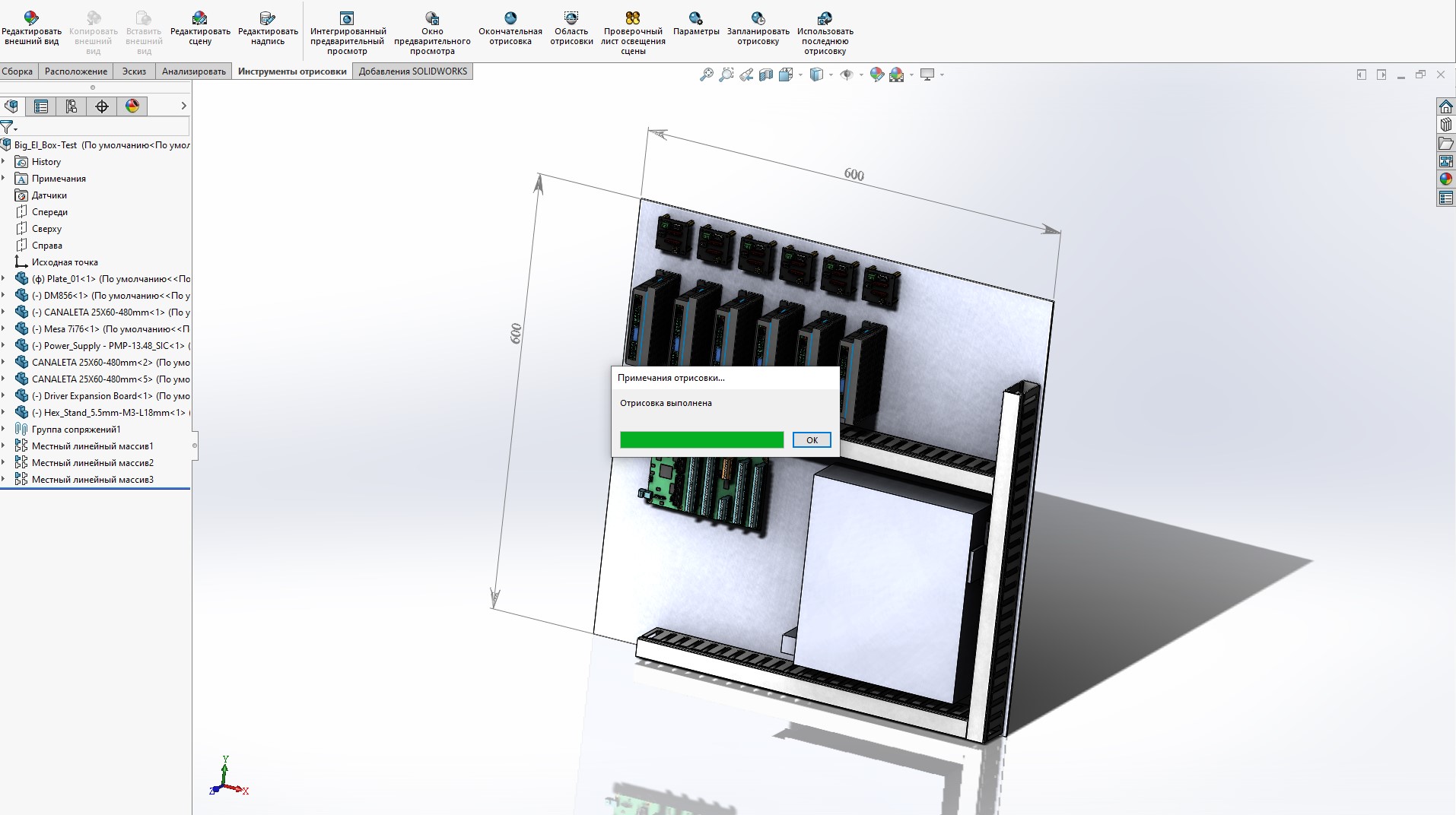This screenshot has width=1456, height=815.
Task: Open Hide/Show Items dropdown arrow
Action: 861,75
